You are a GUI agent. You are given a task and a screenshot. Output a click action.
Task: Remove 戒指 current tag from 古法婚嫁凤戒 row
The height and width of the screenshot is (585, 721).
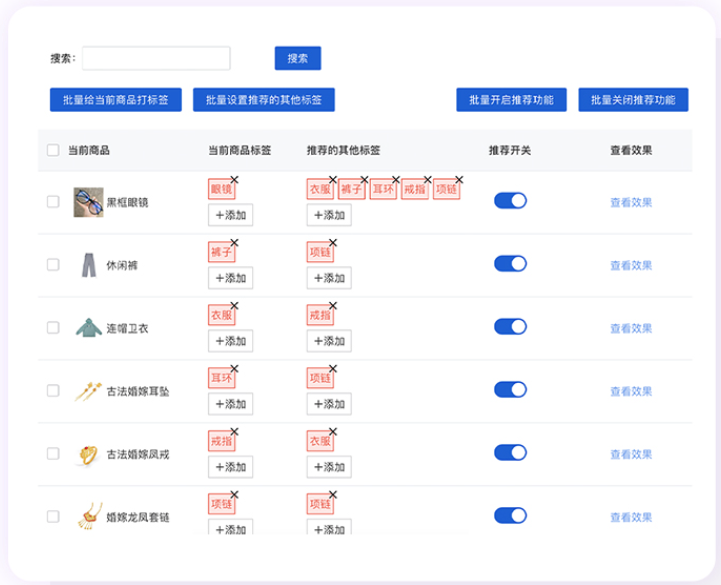tap(235, 432)
